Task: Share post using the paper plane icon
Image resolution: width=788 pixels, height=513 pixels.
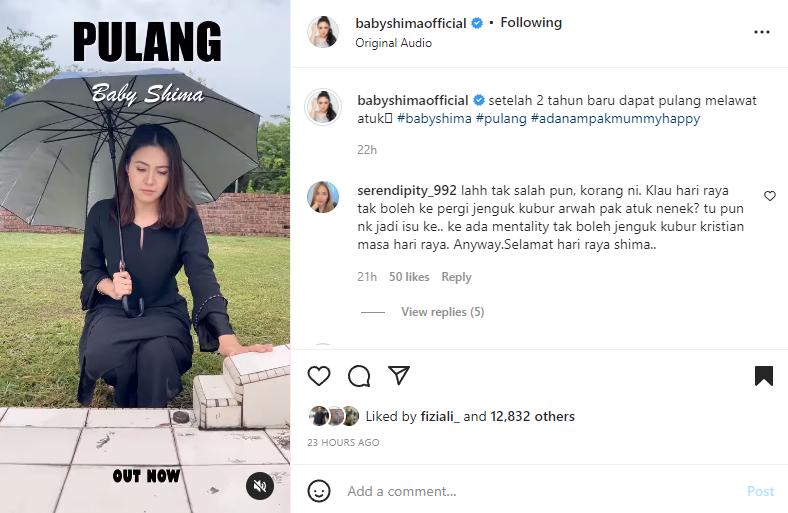Action: click(x=399, y=375)
